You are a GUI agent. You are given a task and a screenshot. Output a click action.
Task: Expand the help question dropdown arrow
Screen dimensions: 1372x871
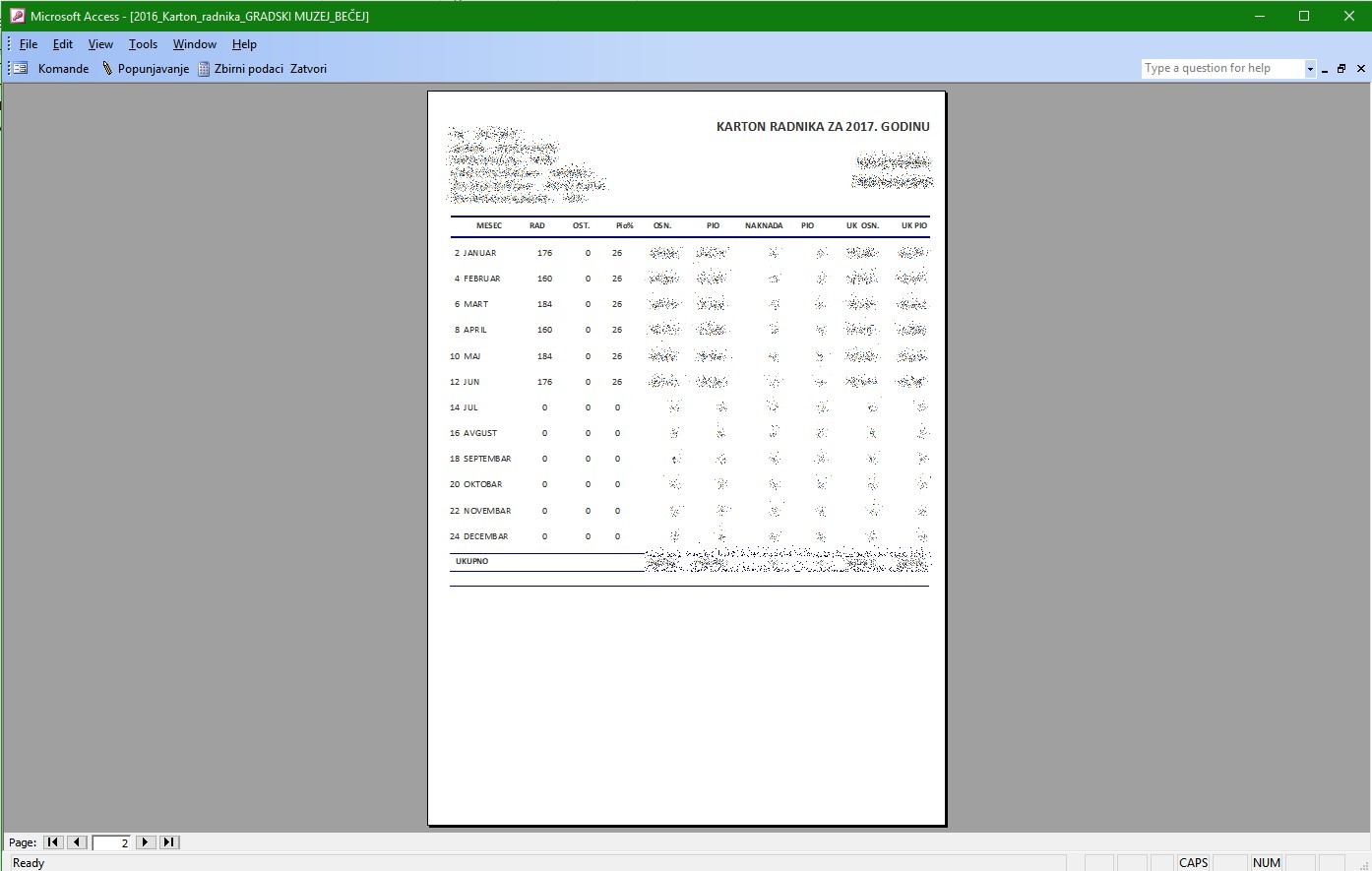[x=1310, y=69]
